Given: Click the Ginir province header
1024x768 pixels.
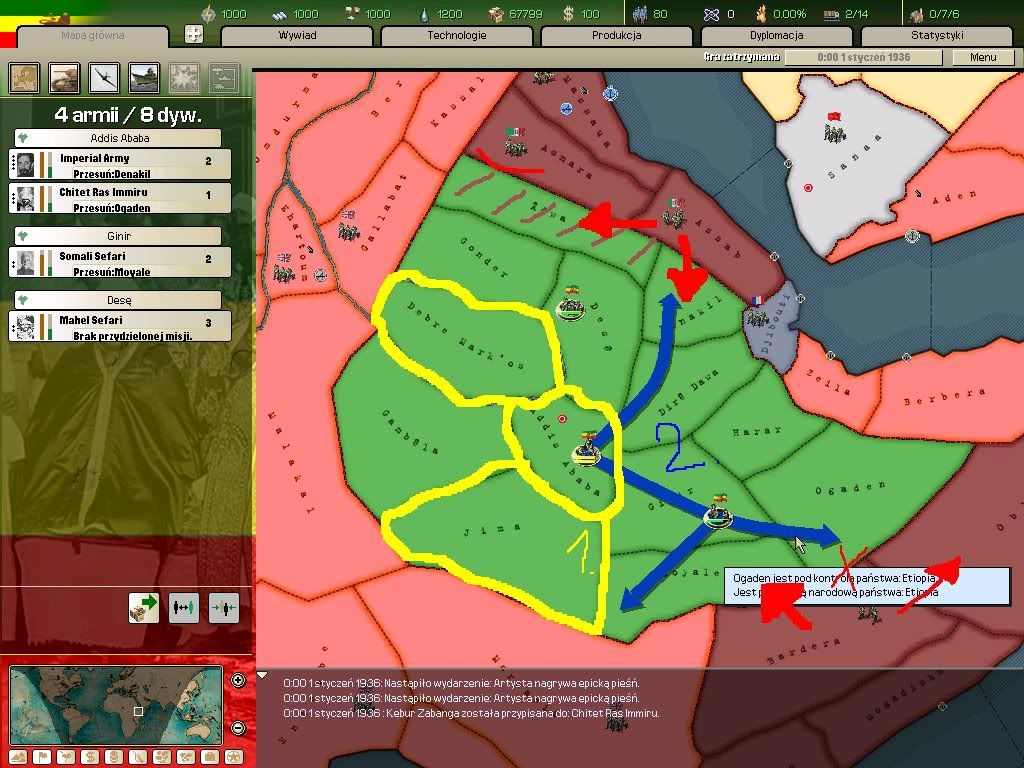Looking at the screenshot, I should point(118,236).
